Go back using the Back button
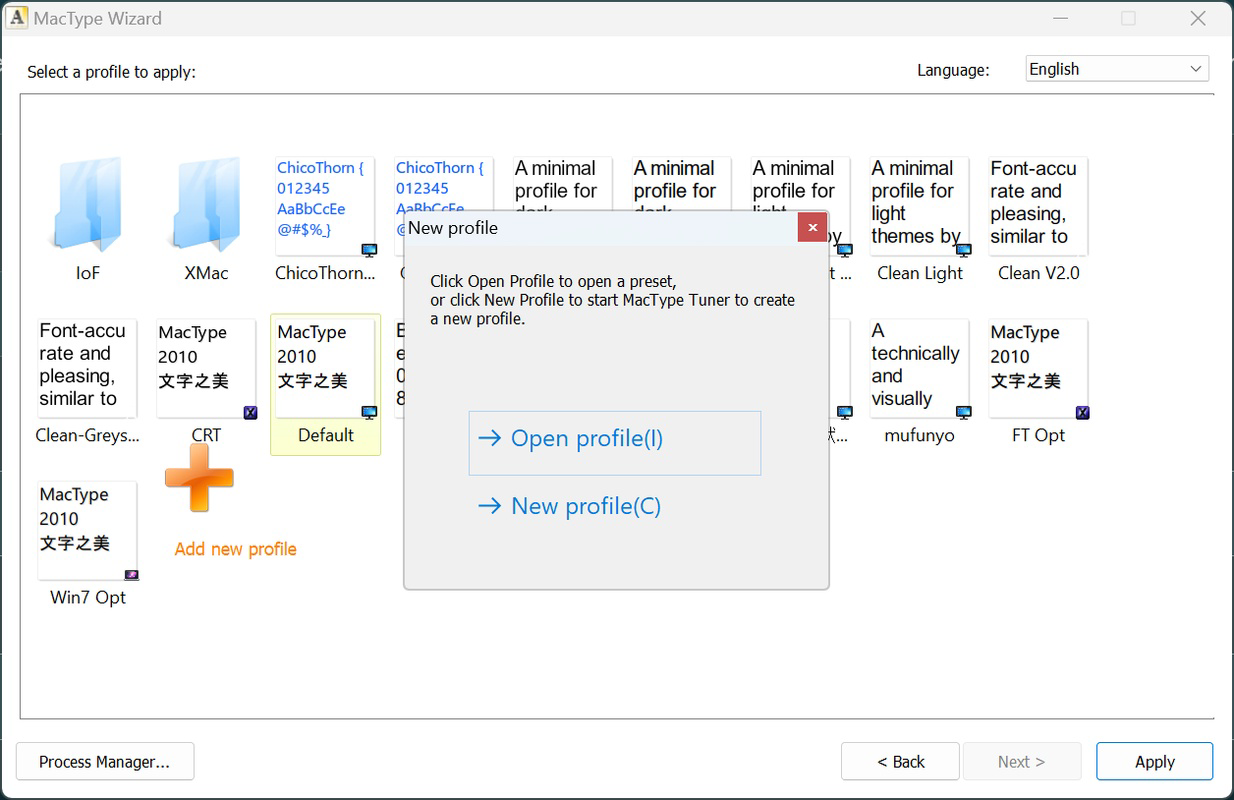 point(899,761)
